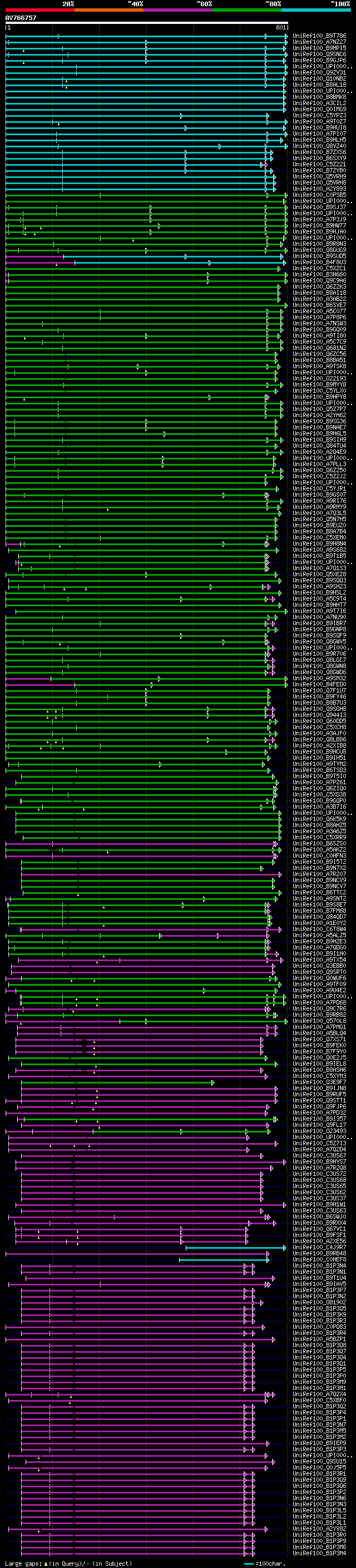Screen dimensions: 356x1568
Task: Select hit label UniRef100_A7P3J9
Action: pos(319,219)
